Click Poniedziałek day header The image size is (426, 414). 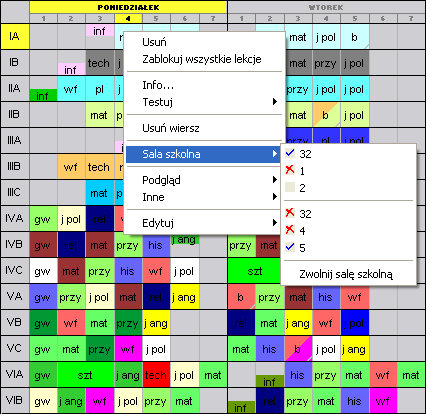point(128,7)
